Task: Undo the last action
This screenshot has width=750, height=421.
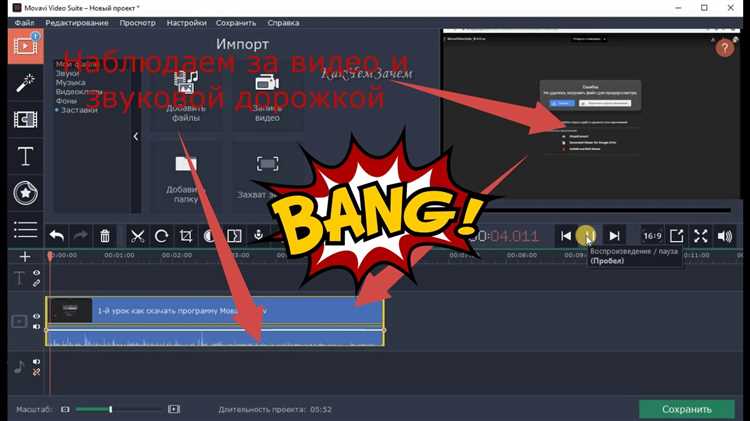Action: tap(57, 236)
